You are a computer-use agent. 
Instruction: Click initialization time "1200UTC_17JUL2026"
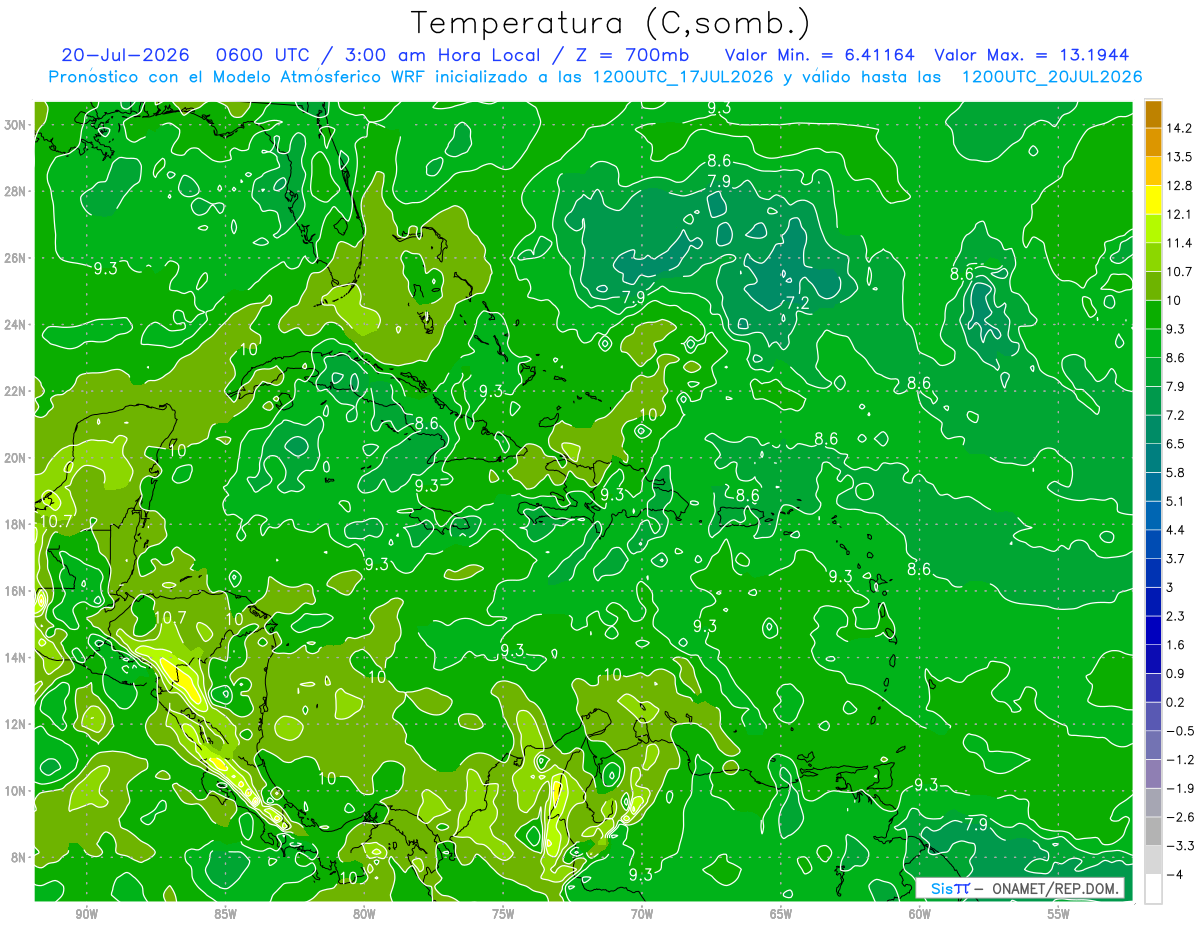(684, 77)
